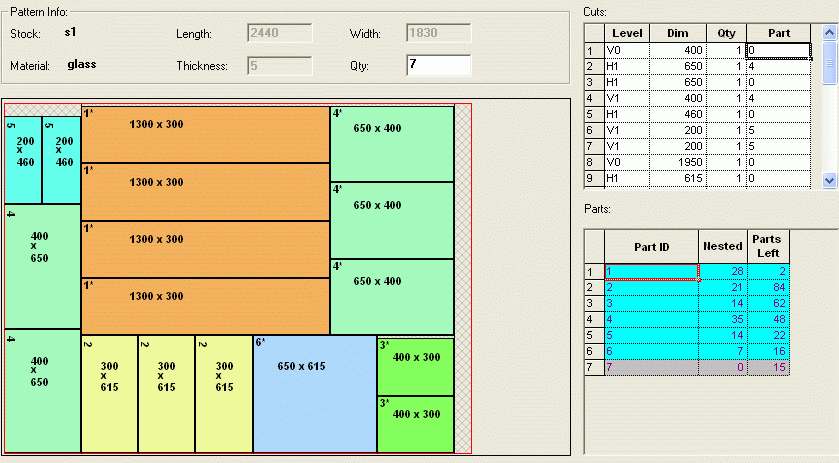Click the Qty input field showing 7
This screenshot has height=463, width=839.
tap(438, 66)
